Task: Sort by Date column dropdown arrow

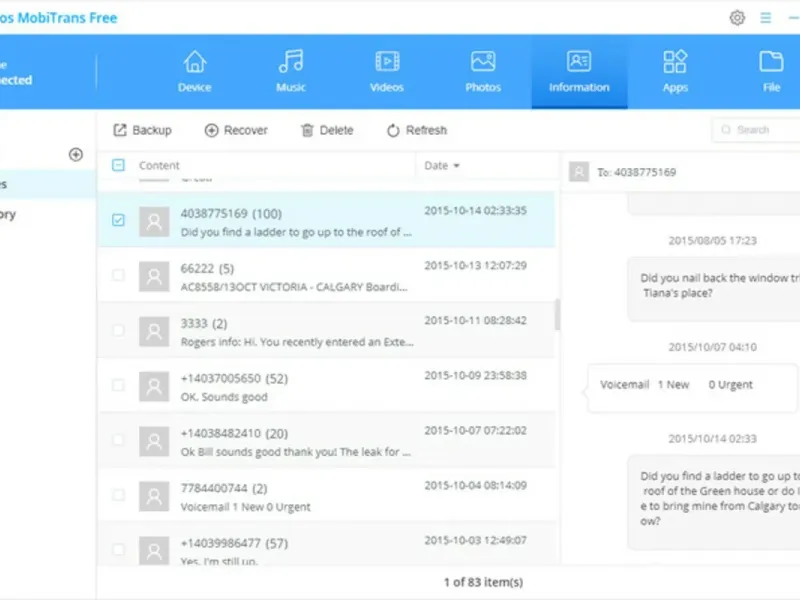Action: tap(457, 165)
